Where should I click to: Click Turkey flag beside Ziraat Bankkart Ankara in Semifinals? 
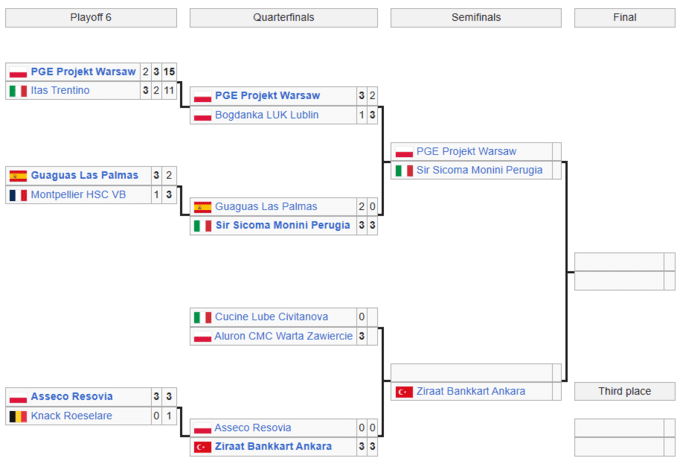[404, 391]
